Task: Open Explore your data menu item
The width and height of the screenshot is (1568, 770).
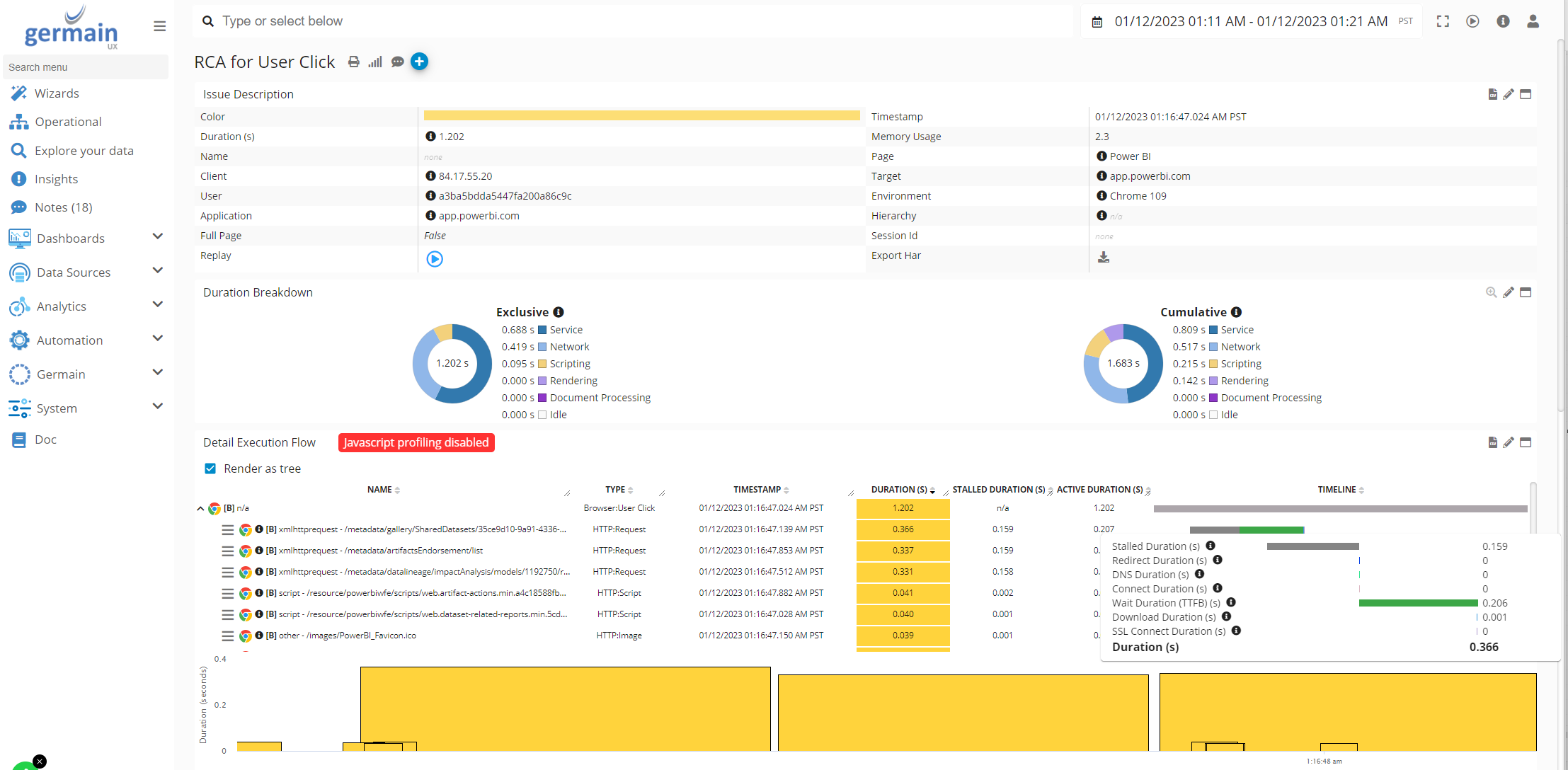Action: click(84, 151)
